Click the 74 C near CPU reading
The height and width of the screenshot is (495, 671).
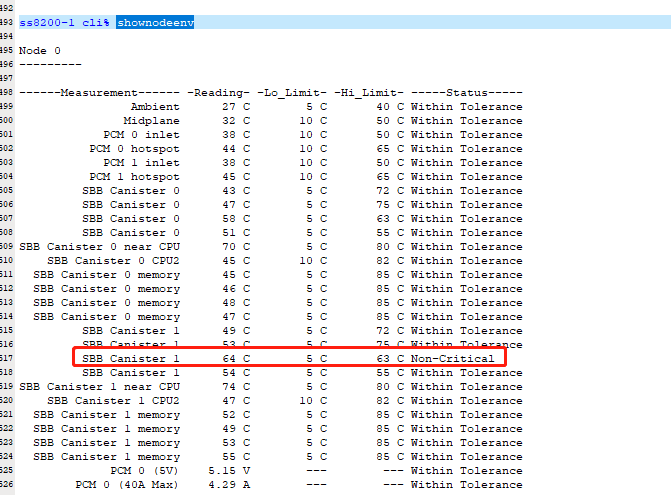[236, 387]
